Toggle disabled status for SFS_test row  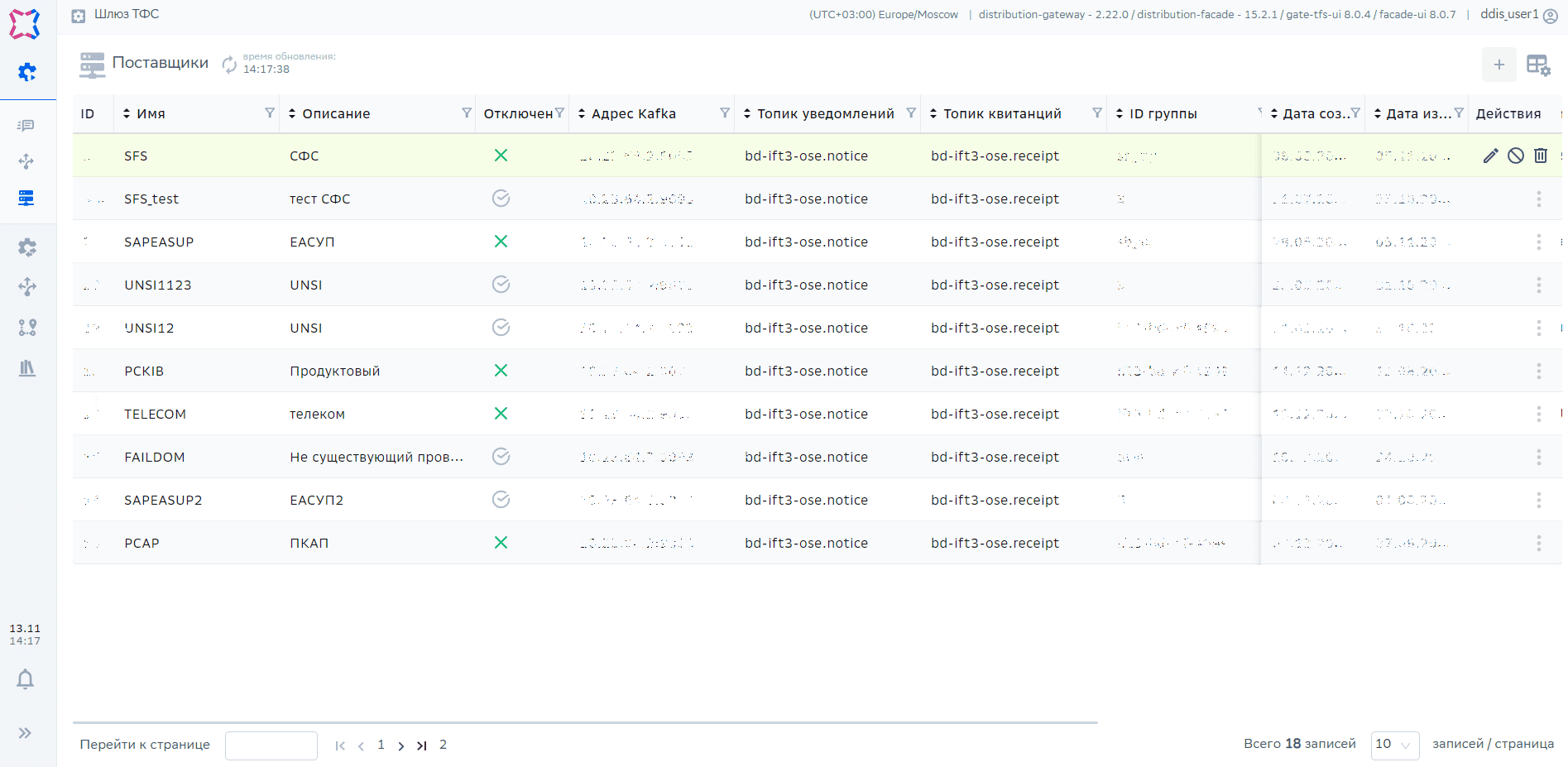pos(501,199)
